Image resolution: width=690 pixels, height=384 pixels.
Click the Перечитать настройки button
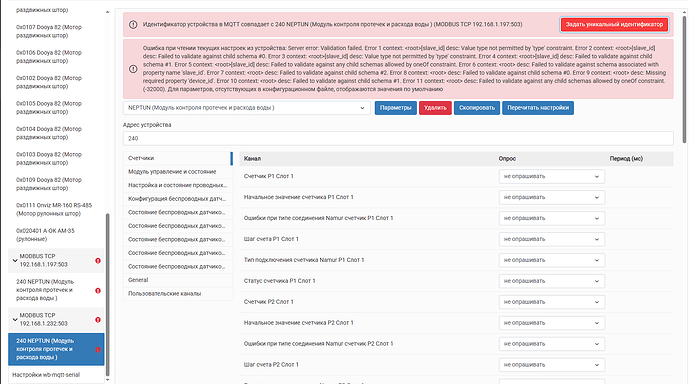pos(538,108)
